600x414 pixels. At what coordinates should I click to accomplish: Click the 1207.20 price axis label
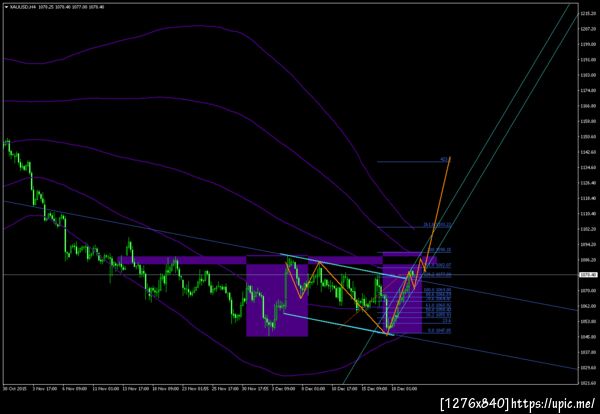pos(587,29)
